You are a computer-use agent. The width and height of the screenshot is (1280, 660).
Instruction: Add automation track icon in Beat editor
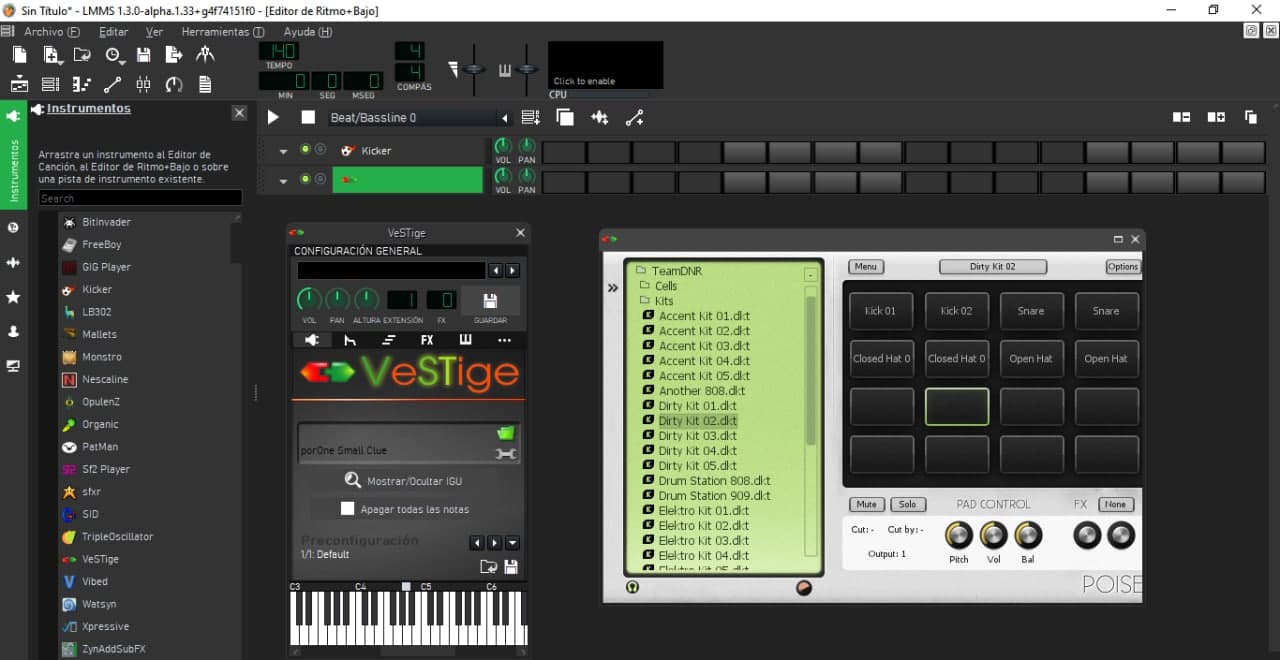(x=634, y=117)
